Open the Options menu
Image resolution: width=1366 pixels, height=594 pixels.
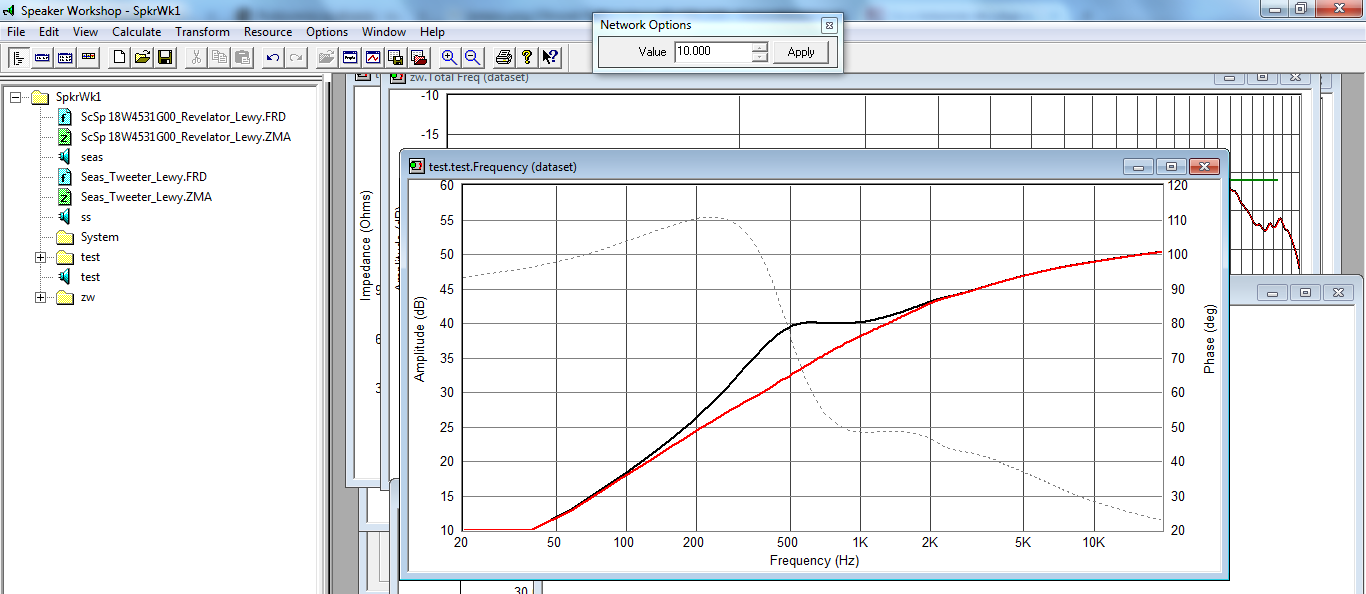pos(327,32)
